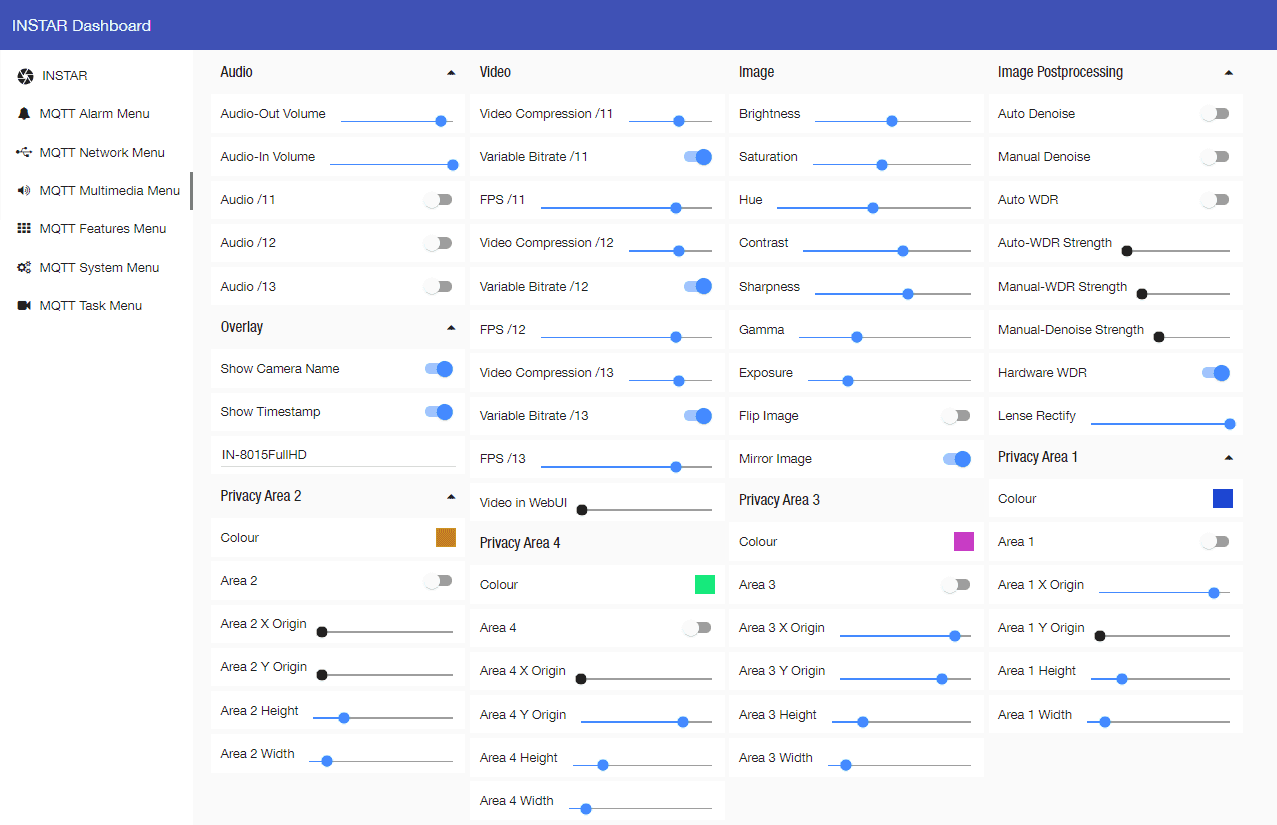Select the MQTT Network Menu plug icon

pyautogui.click(x=24, y=152)
